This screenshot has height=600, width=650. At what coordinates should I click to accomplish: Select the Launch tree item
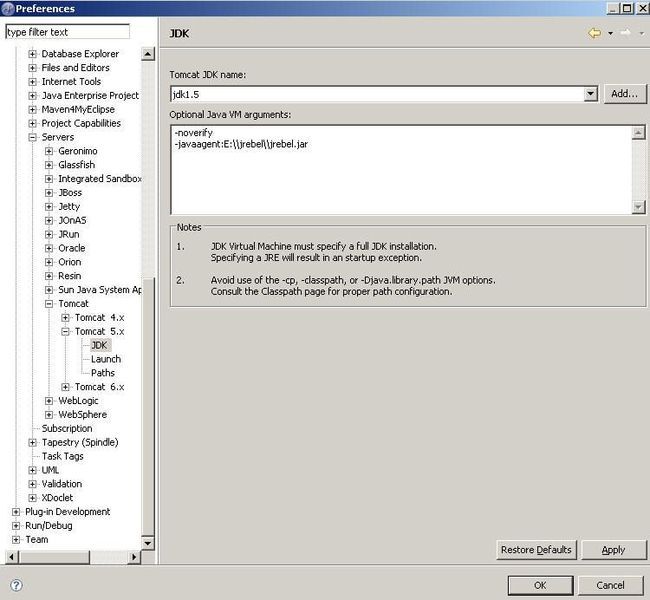[106, 359]
